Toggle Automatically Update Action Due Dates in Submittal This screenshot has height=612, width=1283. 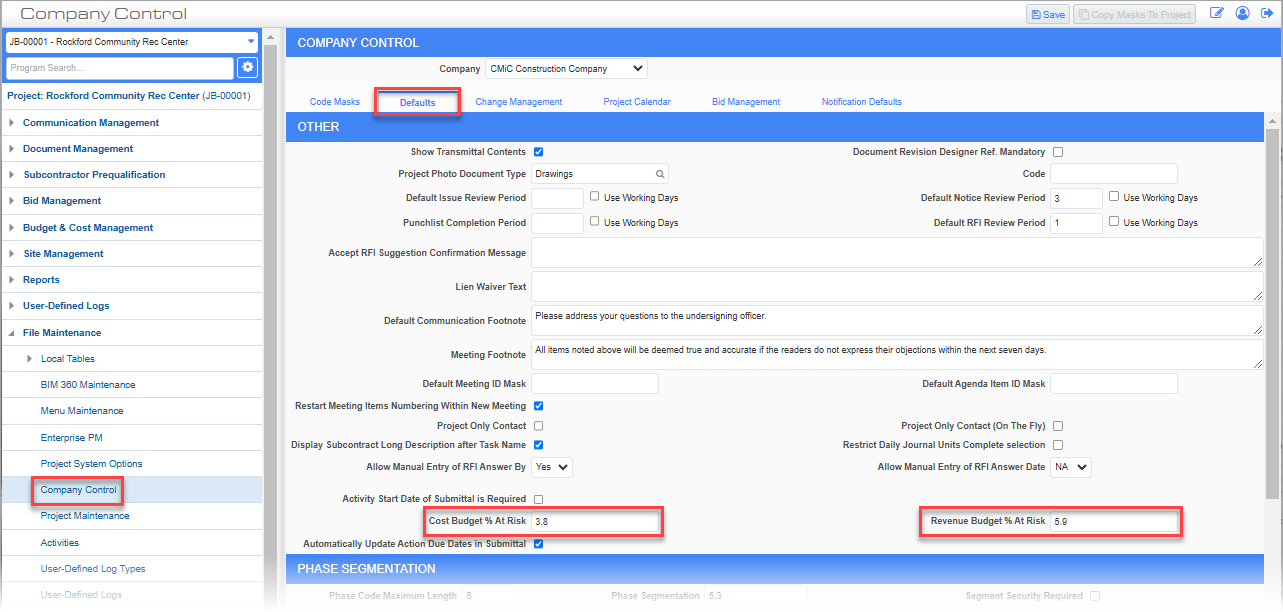pos(538,544)
